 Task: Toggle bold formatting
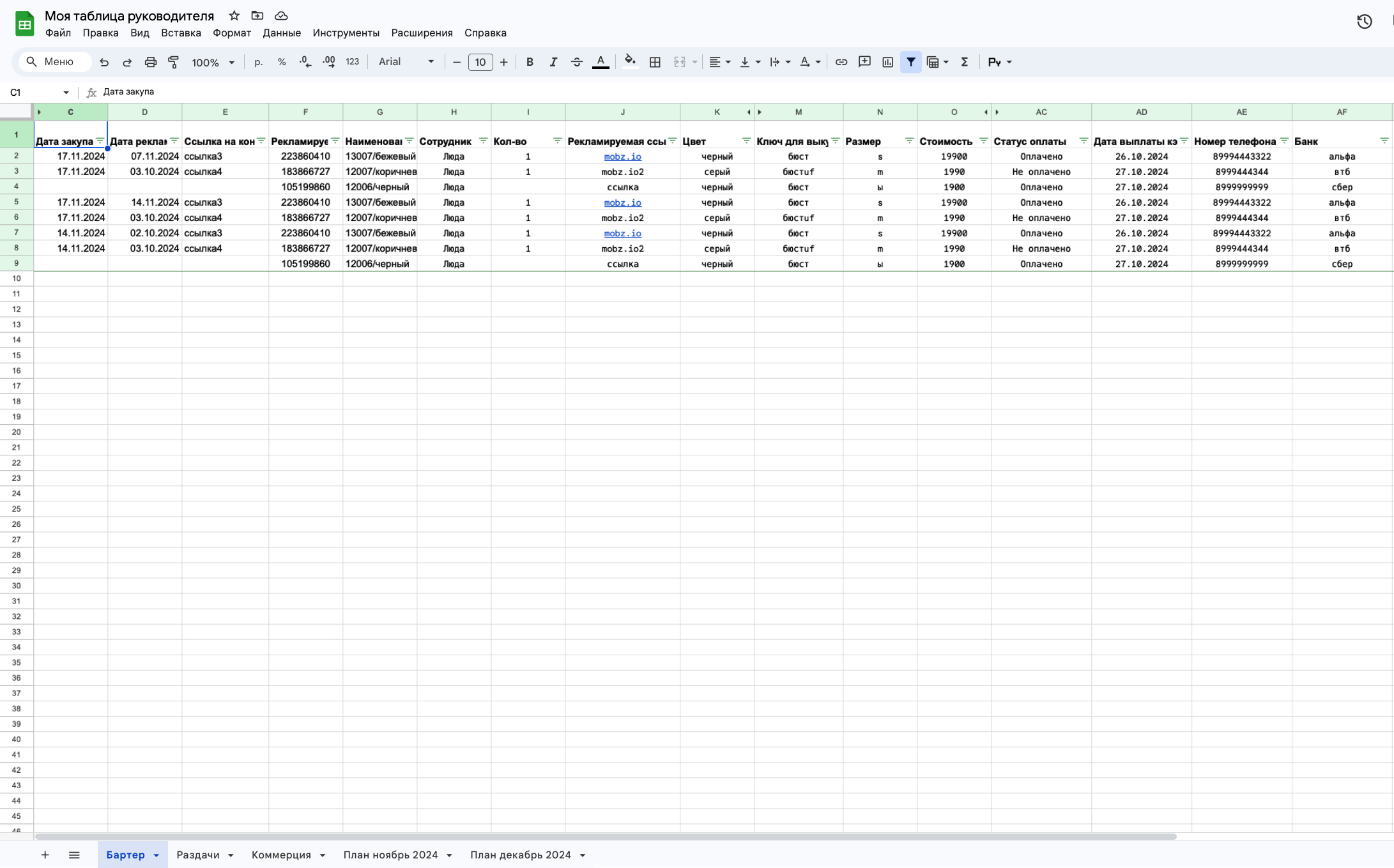[x=530, y=62]
